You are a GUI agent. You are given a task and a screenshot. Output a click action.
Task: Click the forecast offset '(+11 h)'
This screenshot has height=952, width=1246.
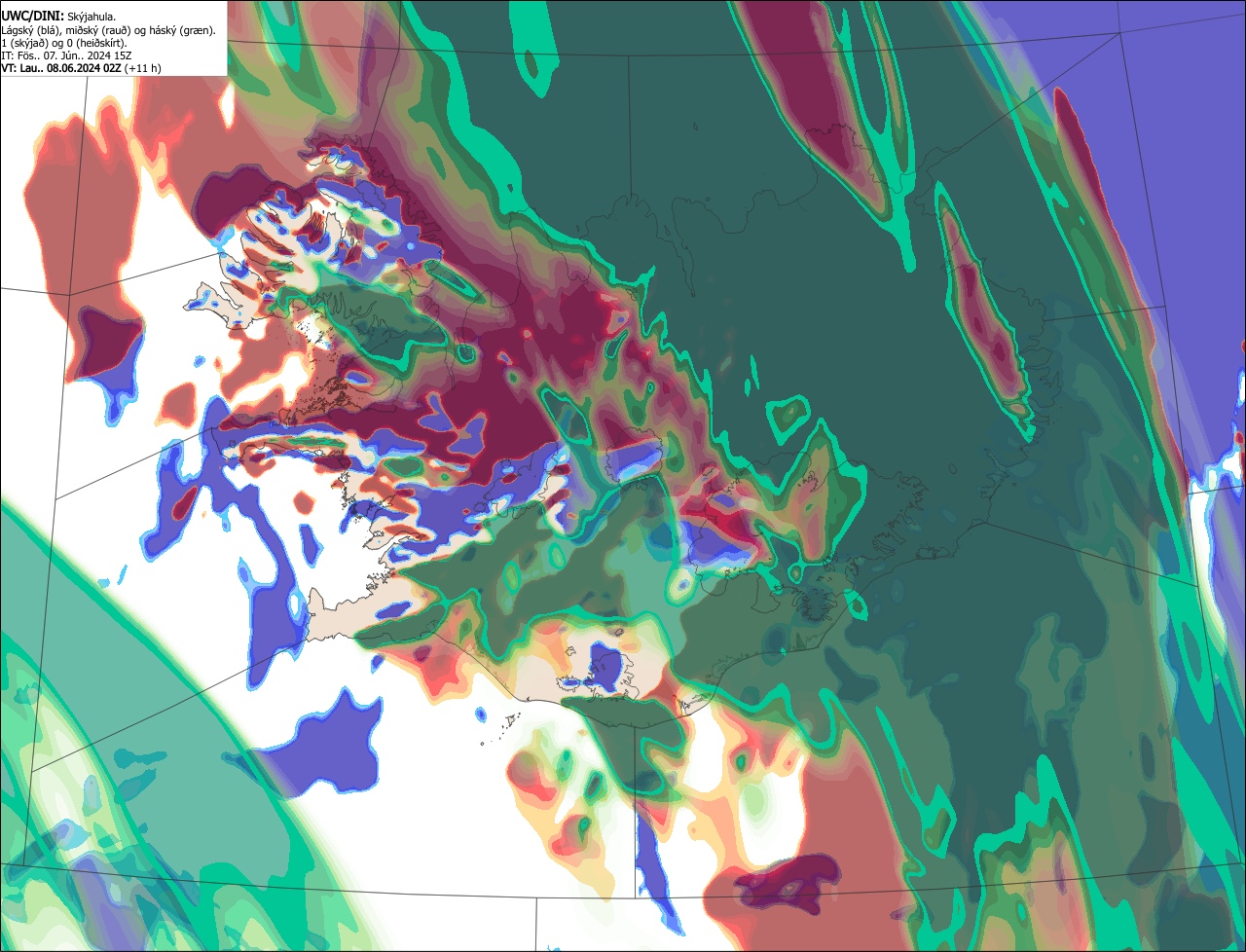[142, 69]
